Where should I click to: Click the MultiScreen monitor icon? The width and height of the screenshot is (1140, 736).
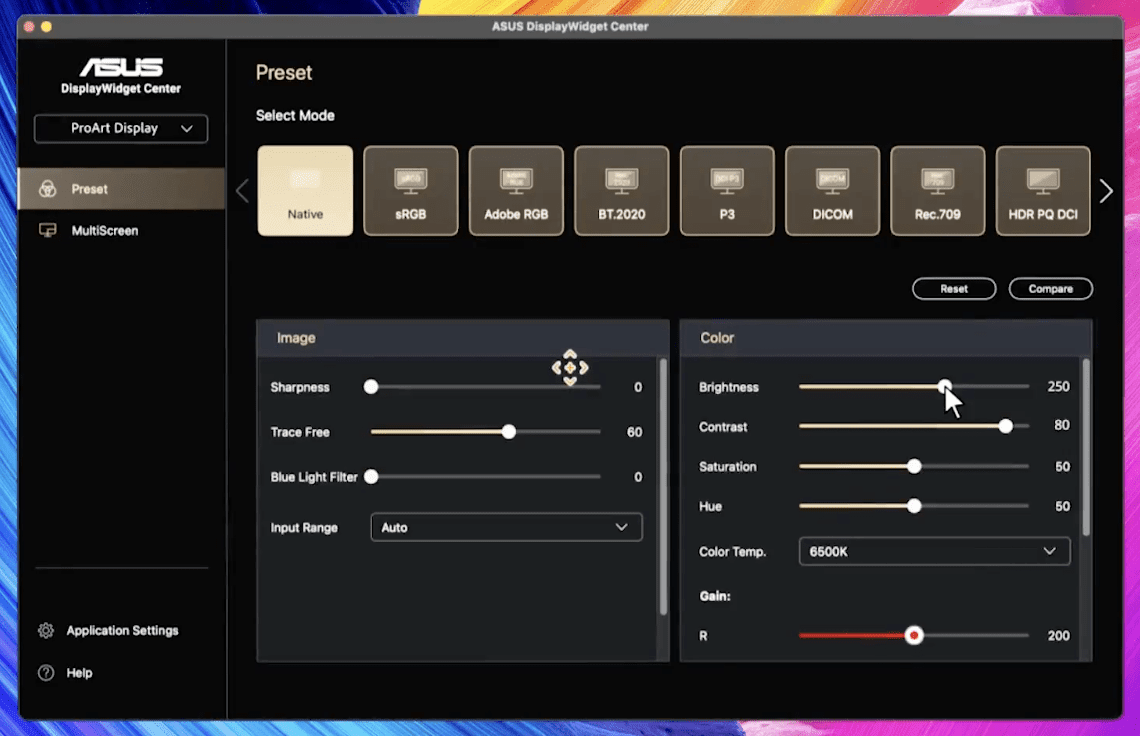(47, 231)
